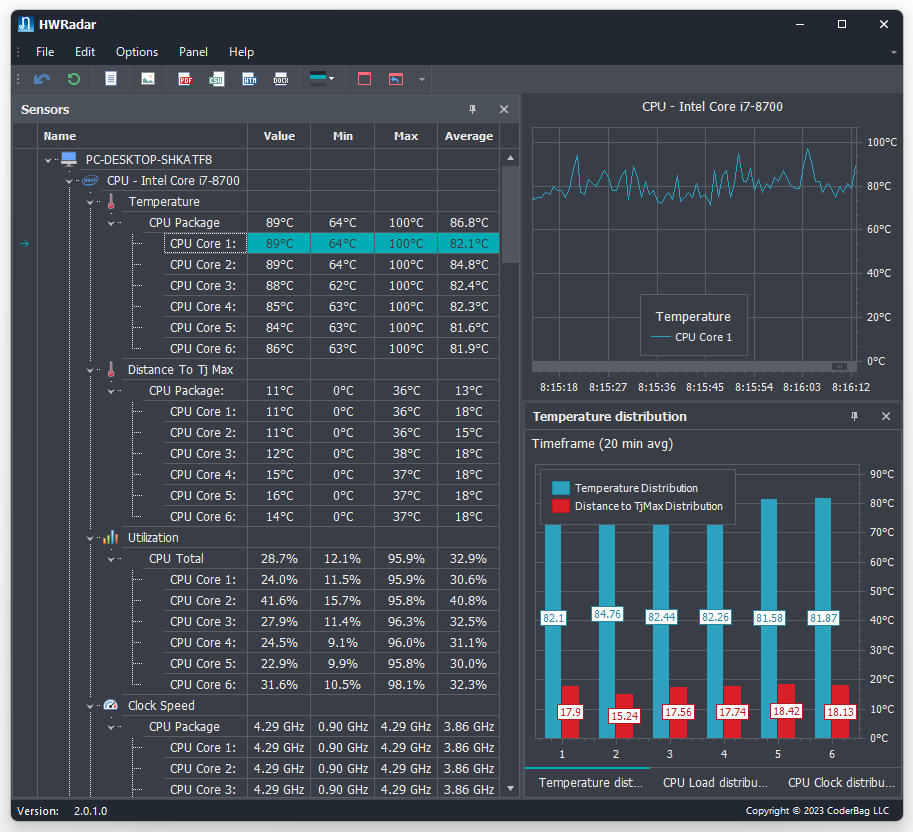Click the 98.1% max value for CPU Core 6
This screenshot has height=832, width=913.
[406, 685]
